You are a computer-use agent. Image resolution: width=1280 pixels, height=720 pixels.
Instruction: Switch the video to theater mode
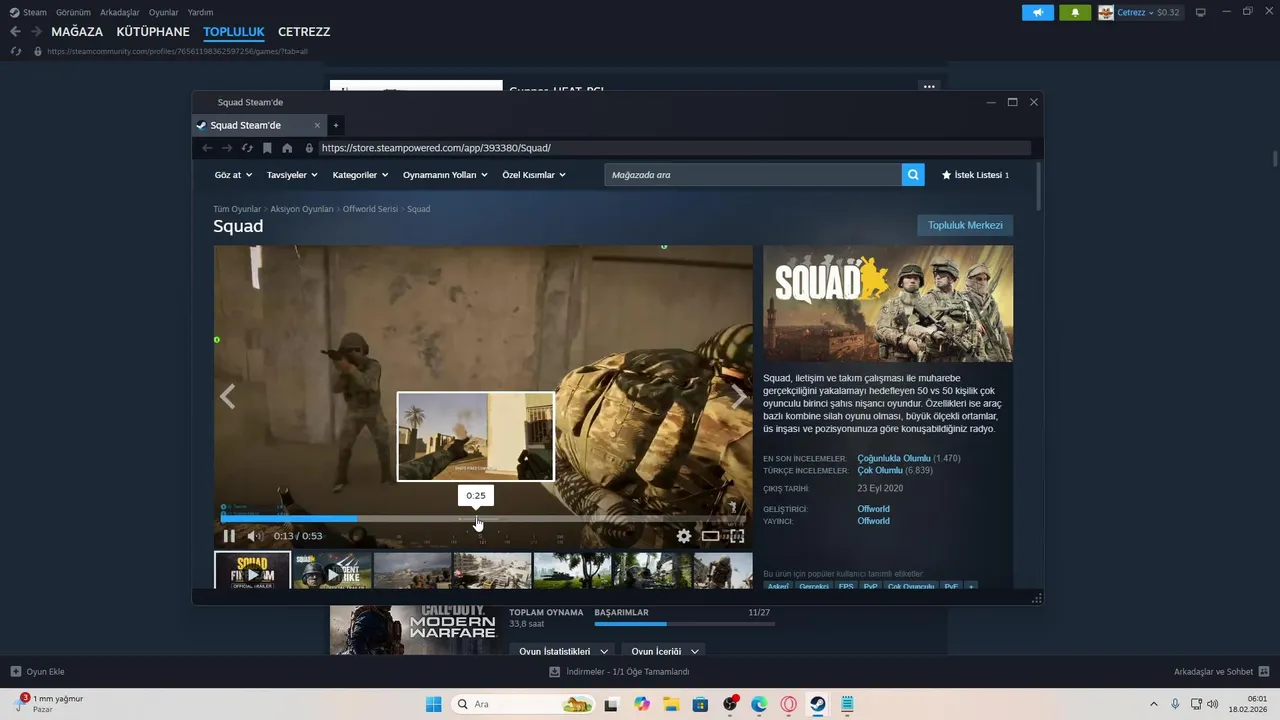tap(710, 536)
